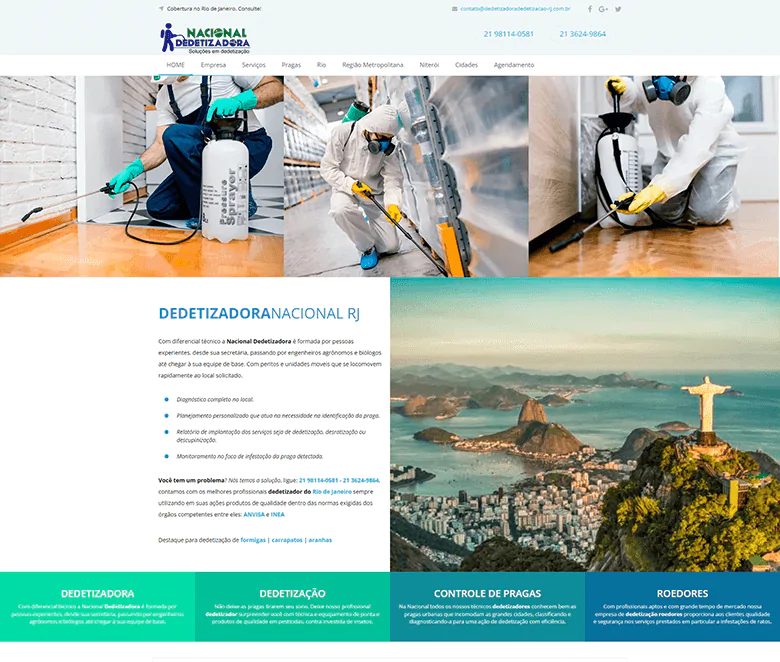
Task: Click the green-gloved sprayer banner image
Action: coord(142,176)
